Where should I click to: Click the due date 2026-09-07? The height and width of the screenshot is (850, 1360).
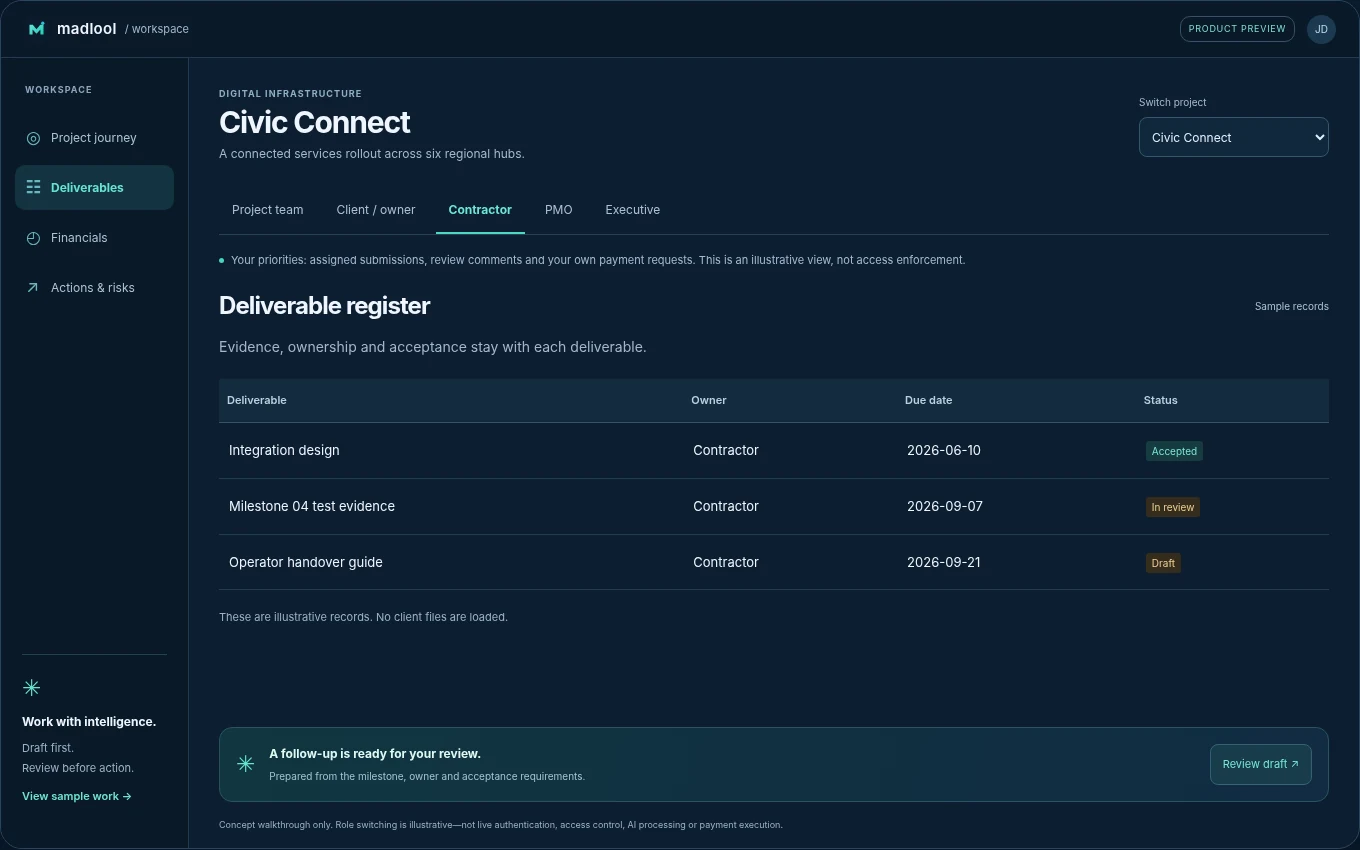pos(944,506)
